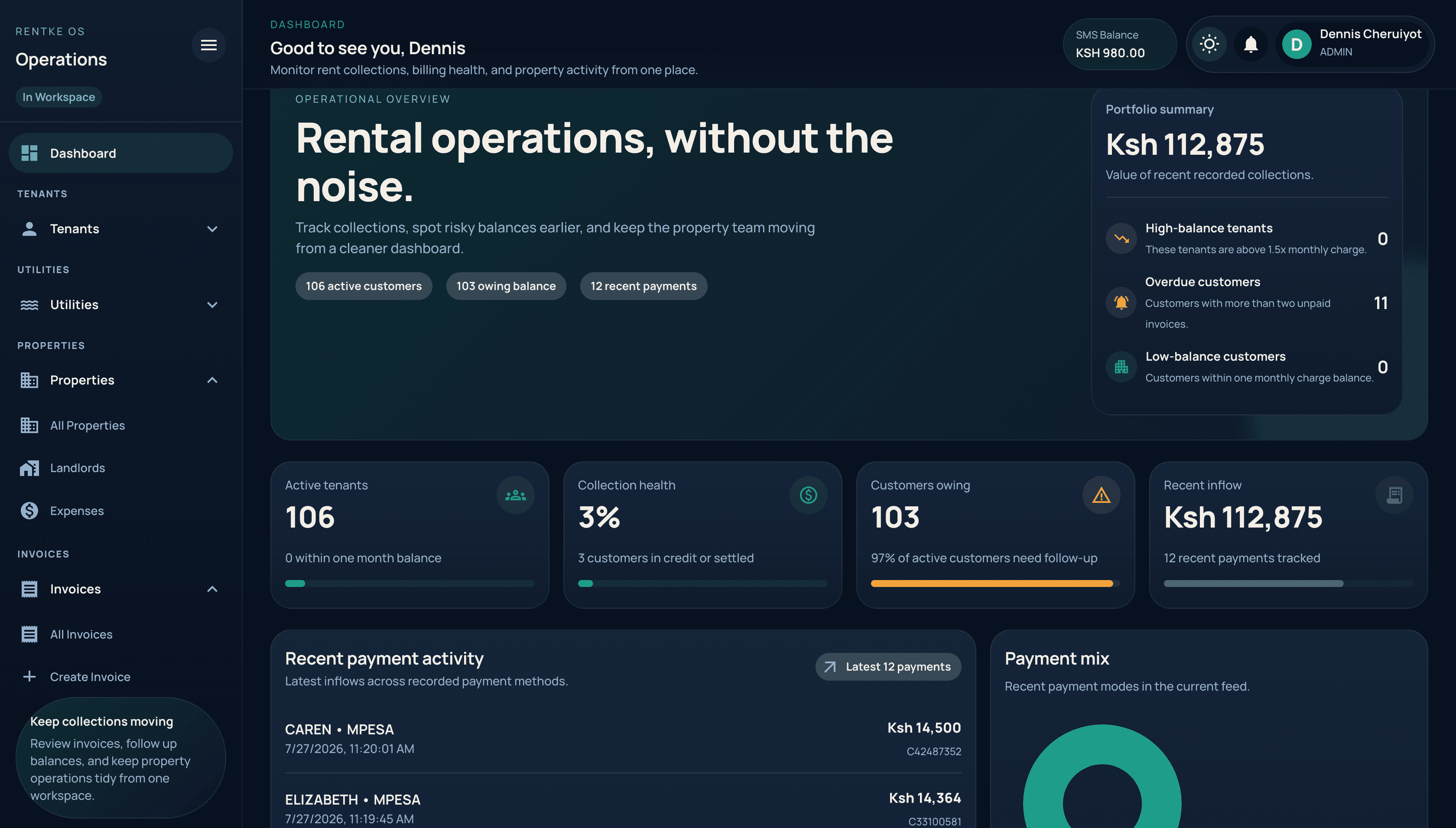Click the green D user avatar
Screen dimensions: 1456x828
tap(1296, 44)
